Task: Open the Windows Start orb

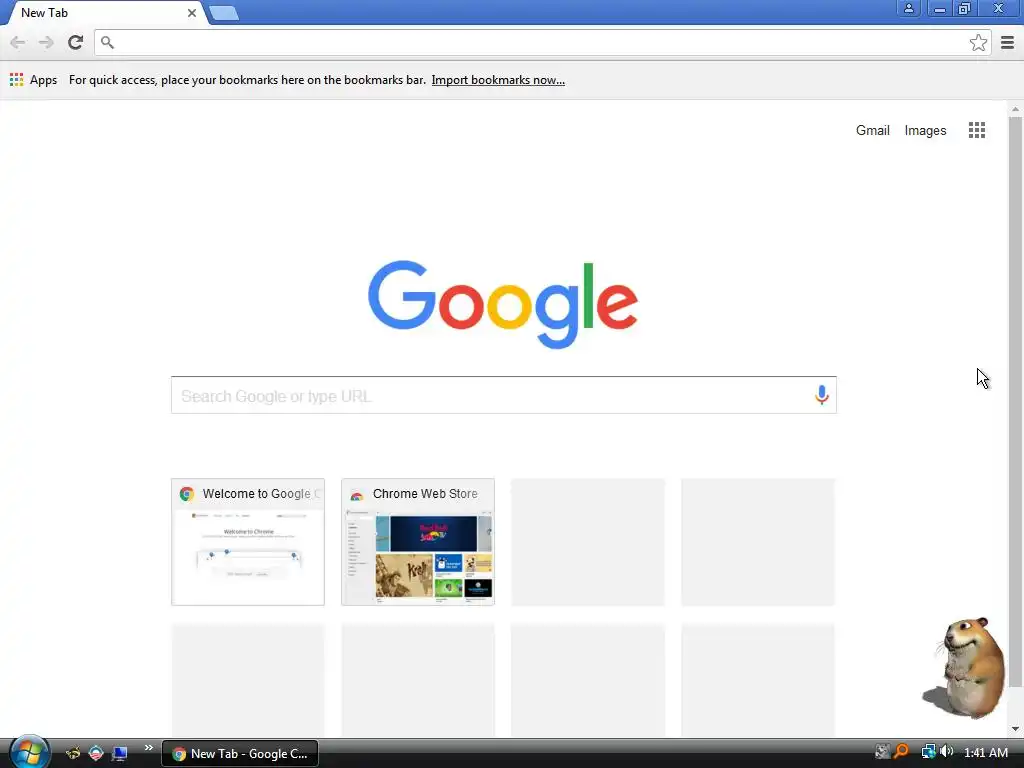Action: coord(29,752)
